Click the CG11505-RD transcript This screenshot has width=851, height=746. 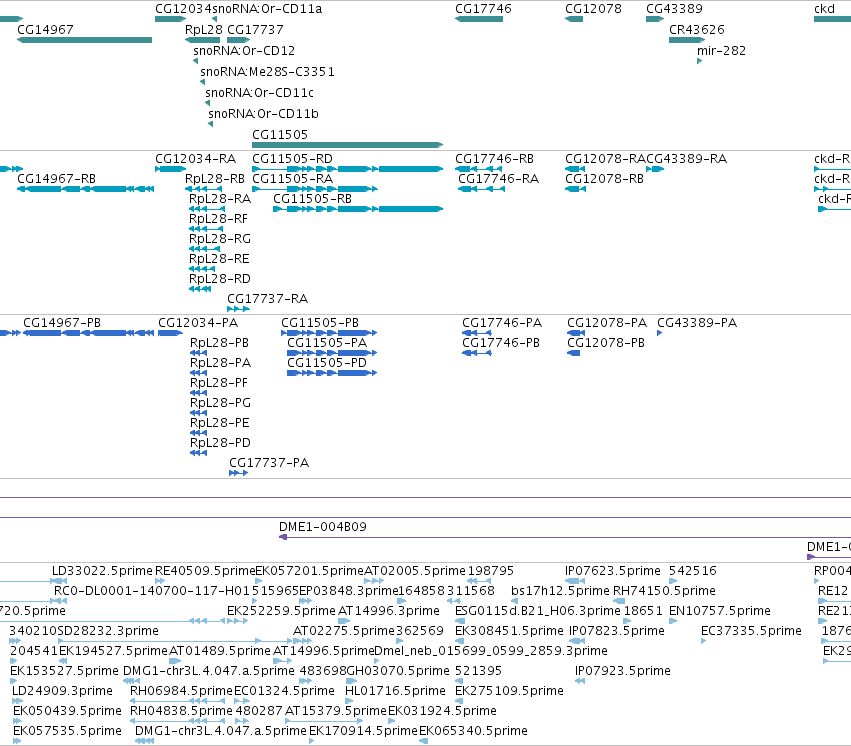[347, 169]
